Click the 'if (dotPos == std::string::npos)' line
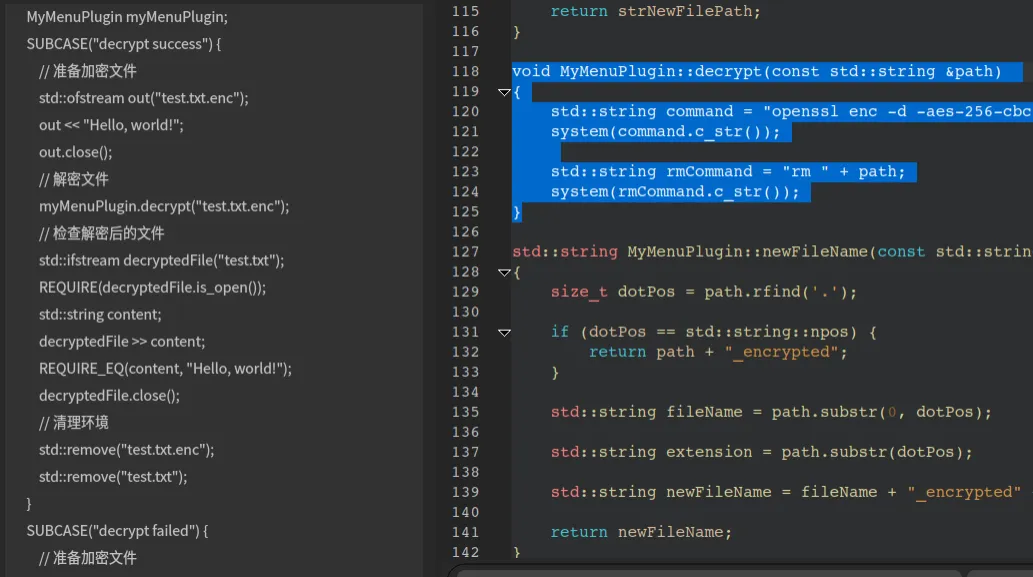This screenshot has height=577, width=1033. [713, 332]
